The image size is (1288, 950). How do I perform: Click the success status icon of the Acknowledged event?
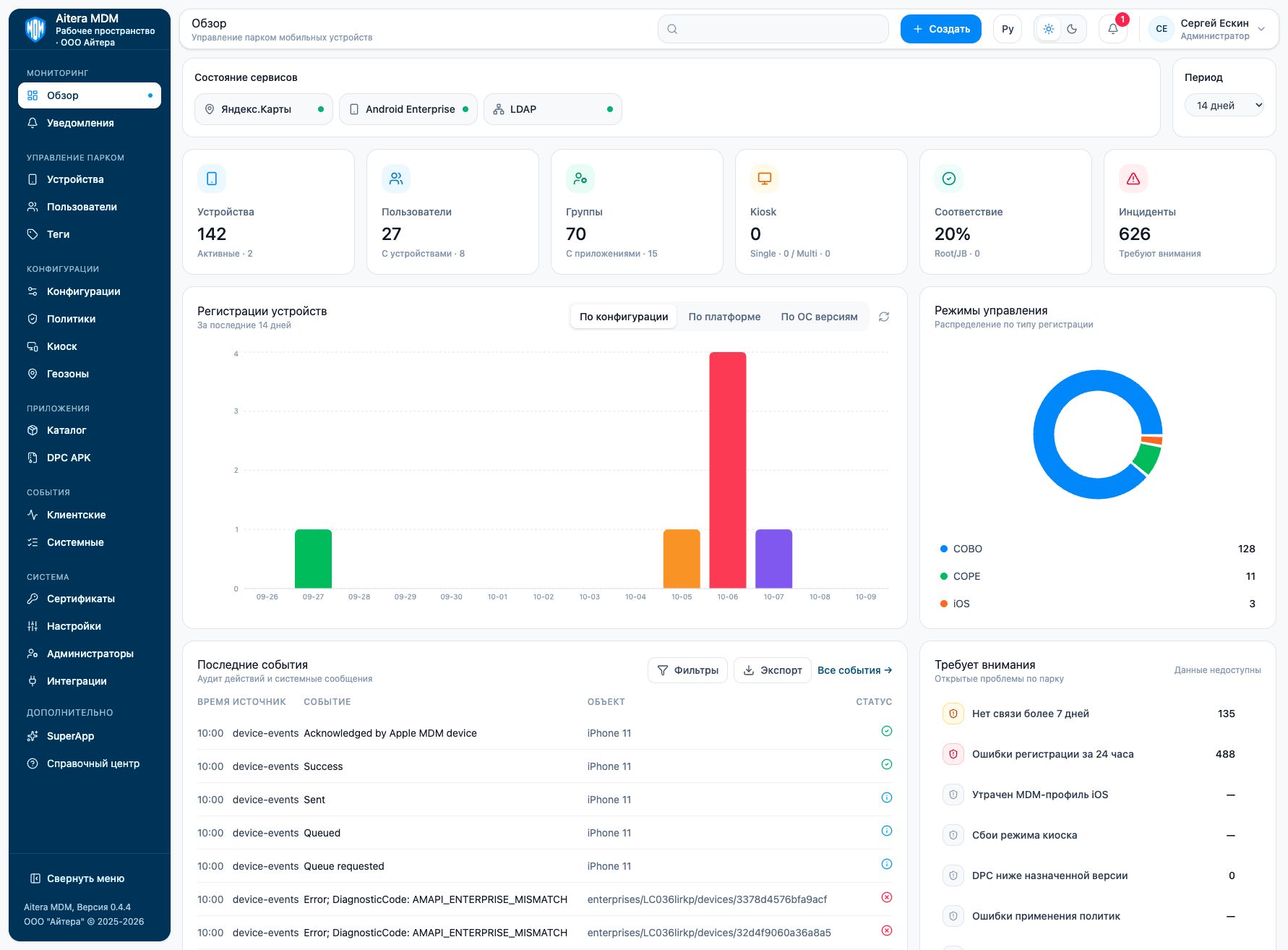(887, 731)
